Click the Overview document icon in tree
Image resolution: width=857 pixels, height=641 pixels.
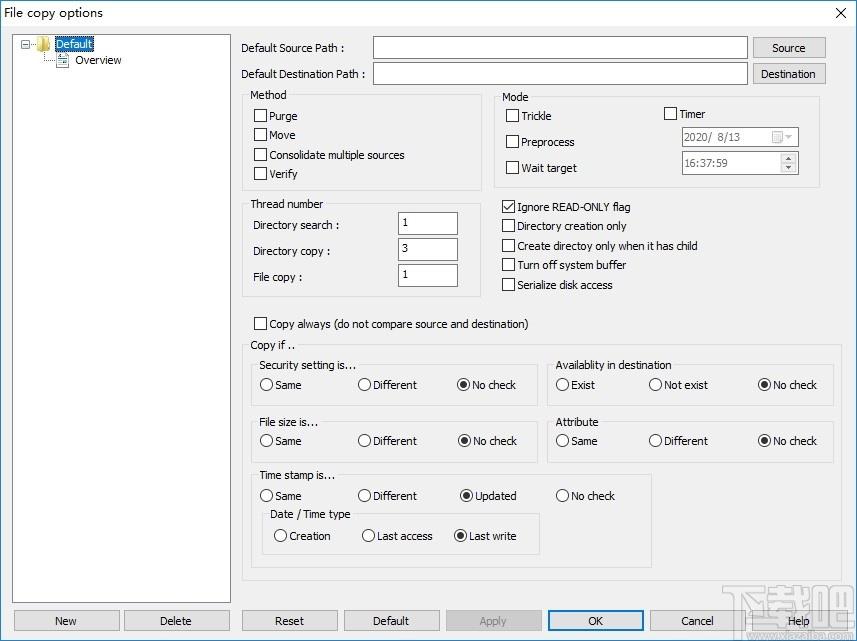coord(63,60)
